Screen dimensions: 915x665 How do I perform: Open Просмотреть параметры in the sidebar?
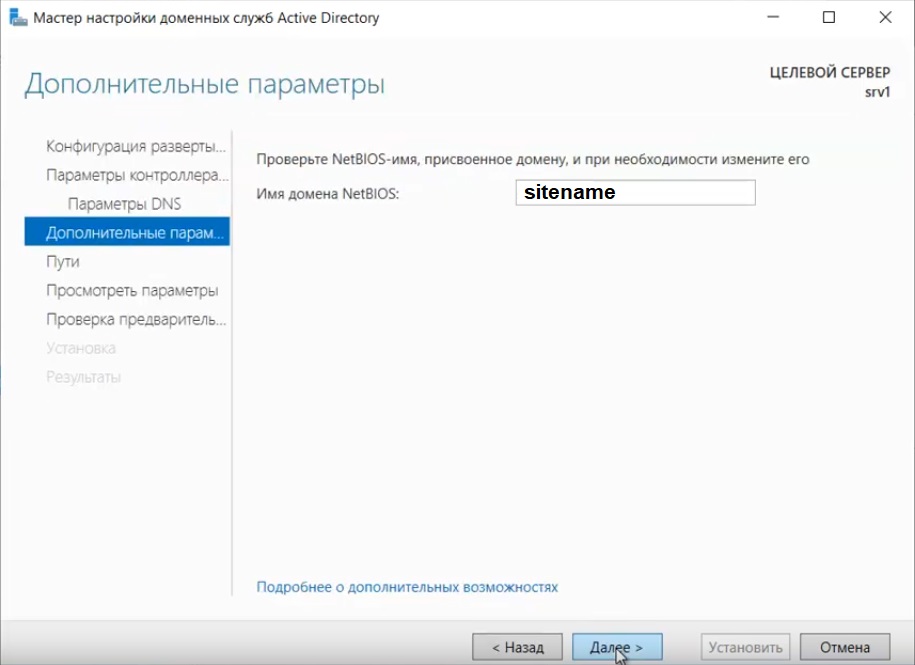click(x=132, y=291)
